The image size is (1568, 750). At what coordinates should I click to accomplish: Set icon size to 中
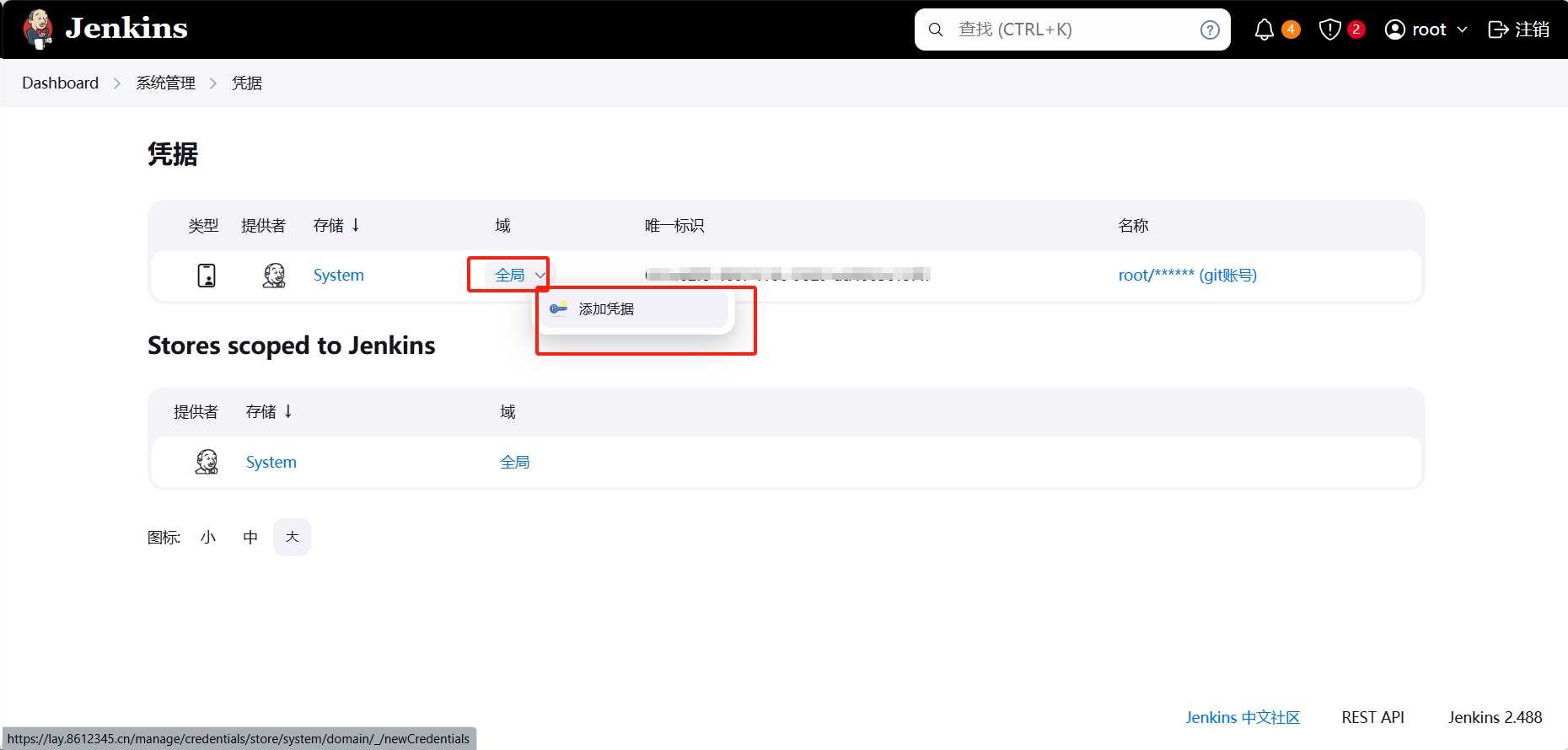250,537
